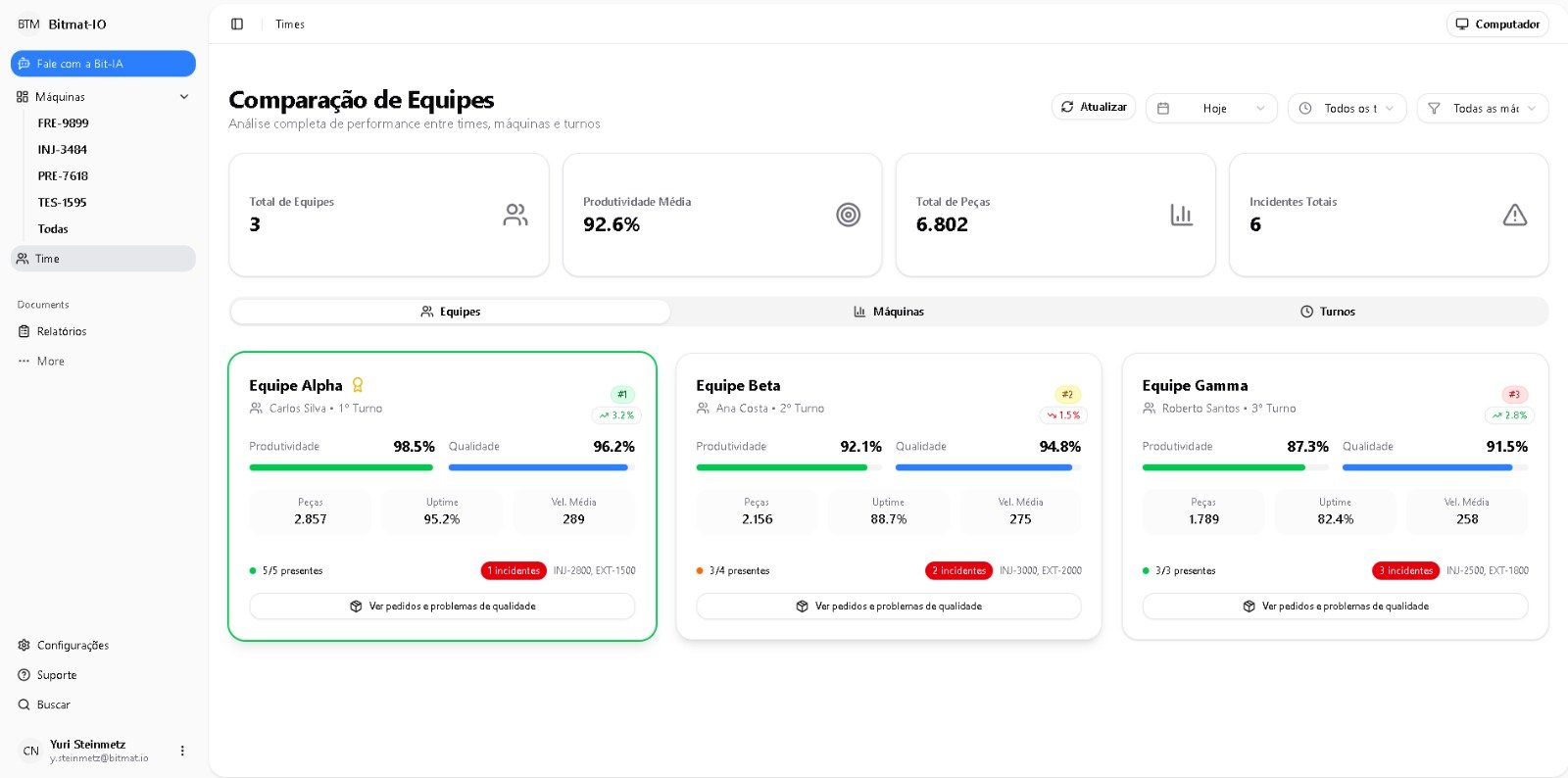Open Configurações from the sidebar
The width and height of the screenshot is (1568, 778).
(x=73, y=645)
